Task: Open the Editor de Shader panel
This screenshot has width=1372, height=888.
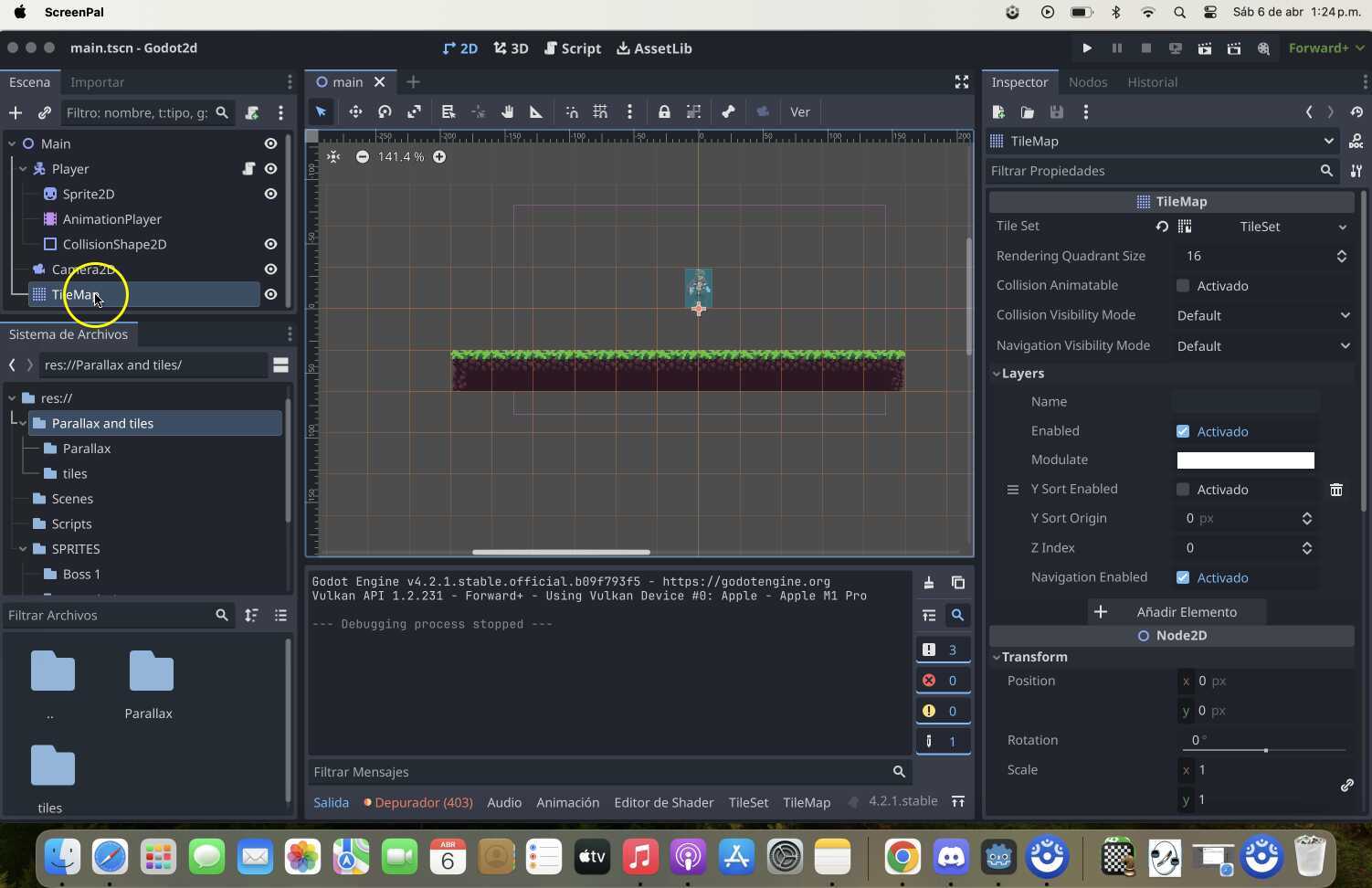Action: pyautogui.click(x=663, y=802)
